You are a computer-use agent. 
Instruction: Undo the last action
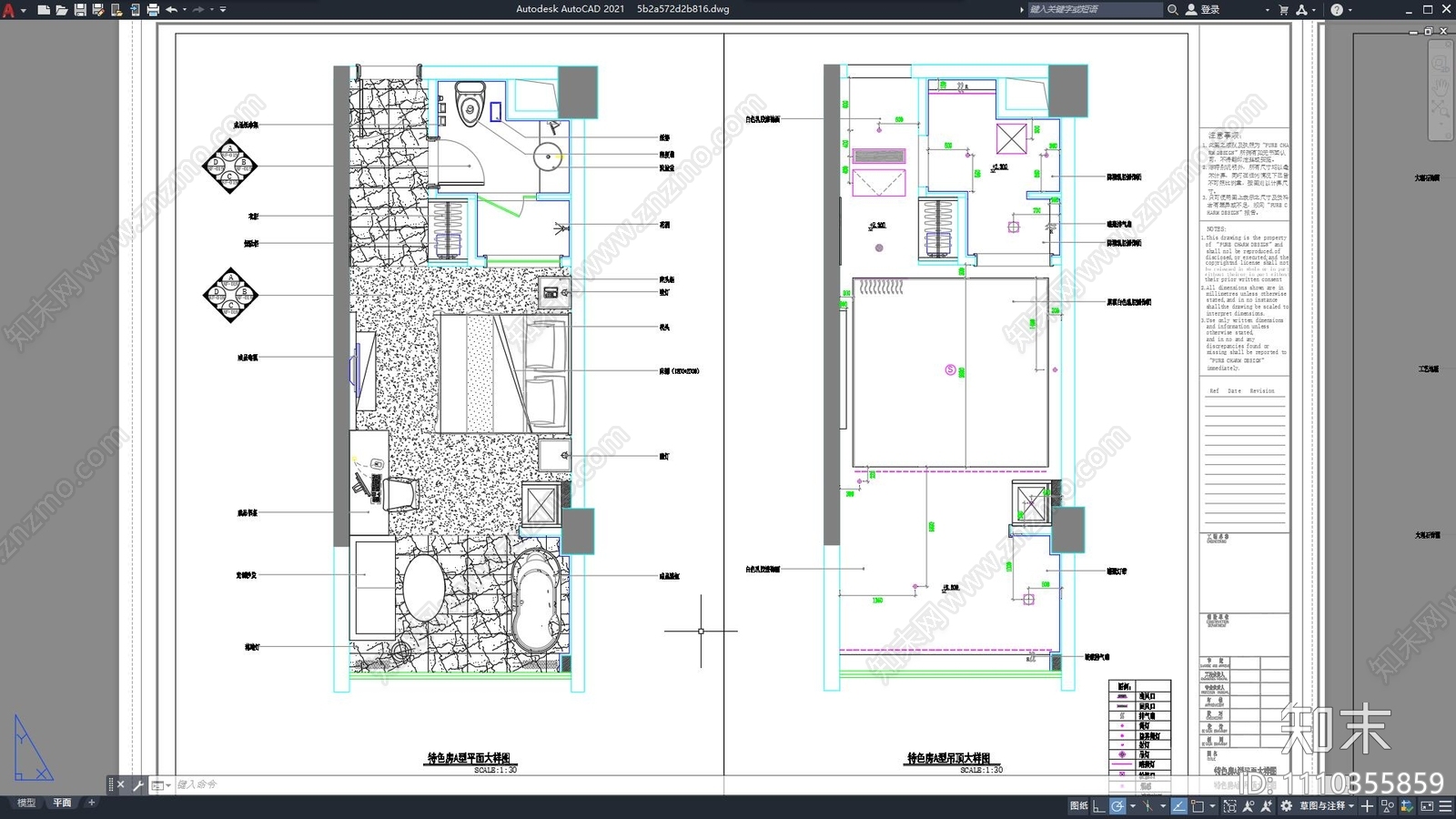(171, 9)
